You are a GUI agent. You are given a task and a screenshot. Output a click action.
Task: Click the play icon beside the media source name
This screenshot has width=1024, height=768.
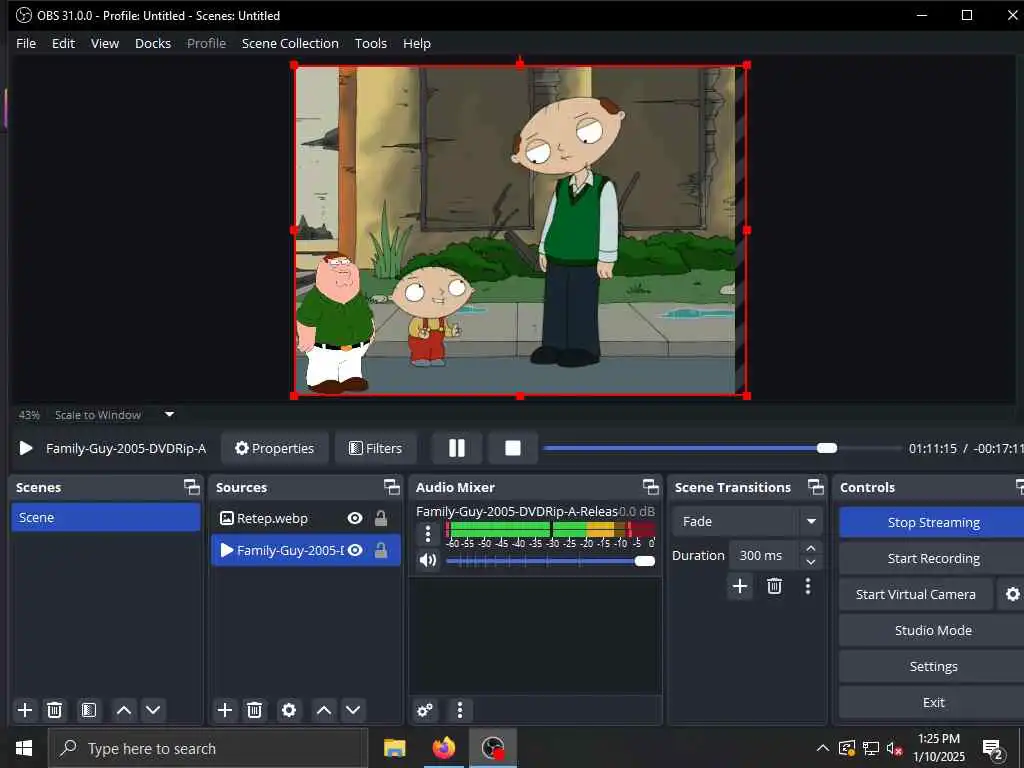coord(26,448)
